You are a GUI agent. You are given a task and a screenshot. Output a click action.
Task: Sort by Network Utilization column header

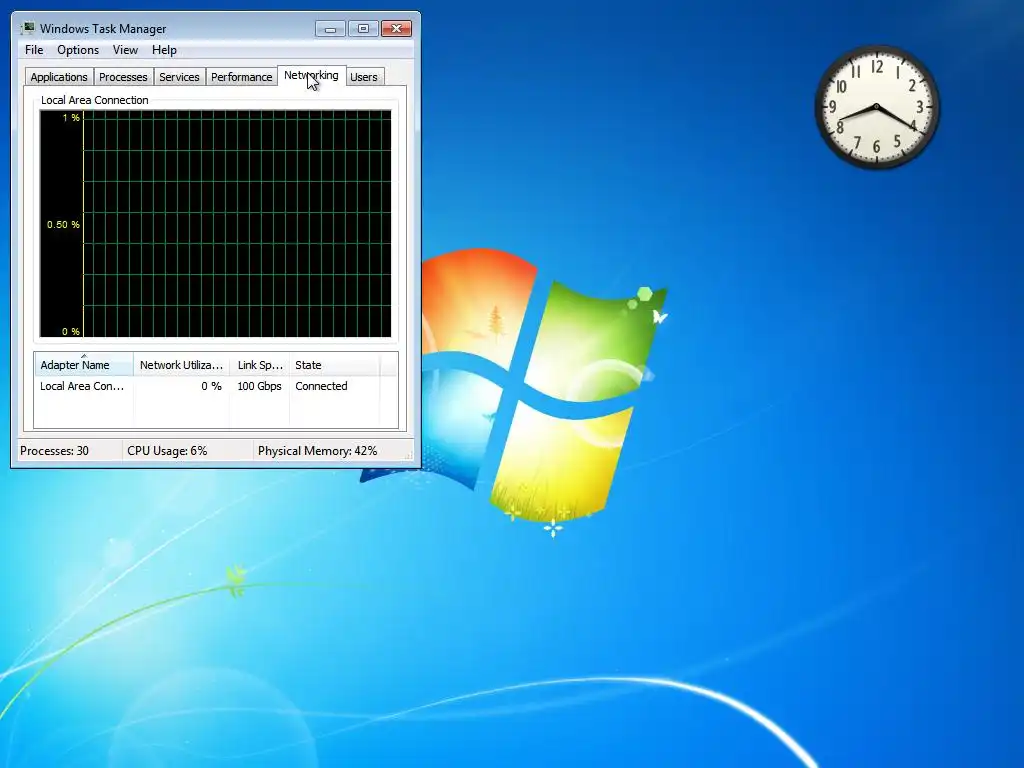click(181, 365)
